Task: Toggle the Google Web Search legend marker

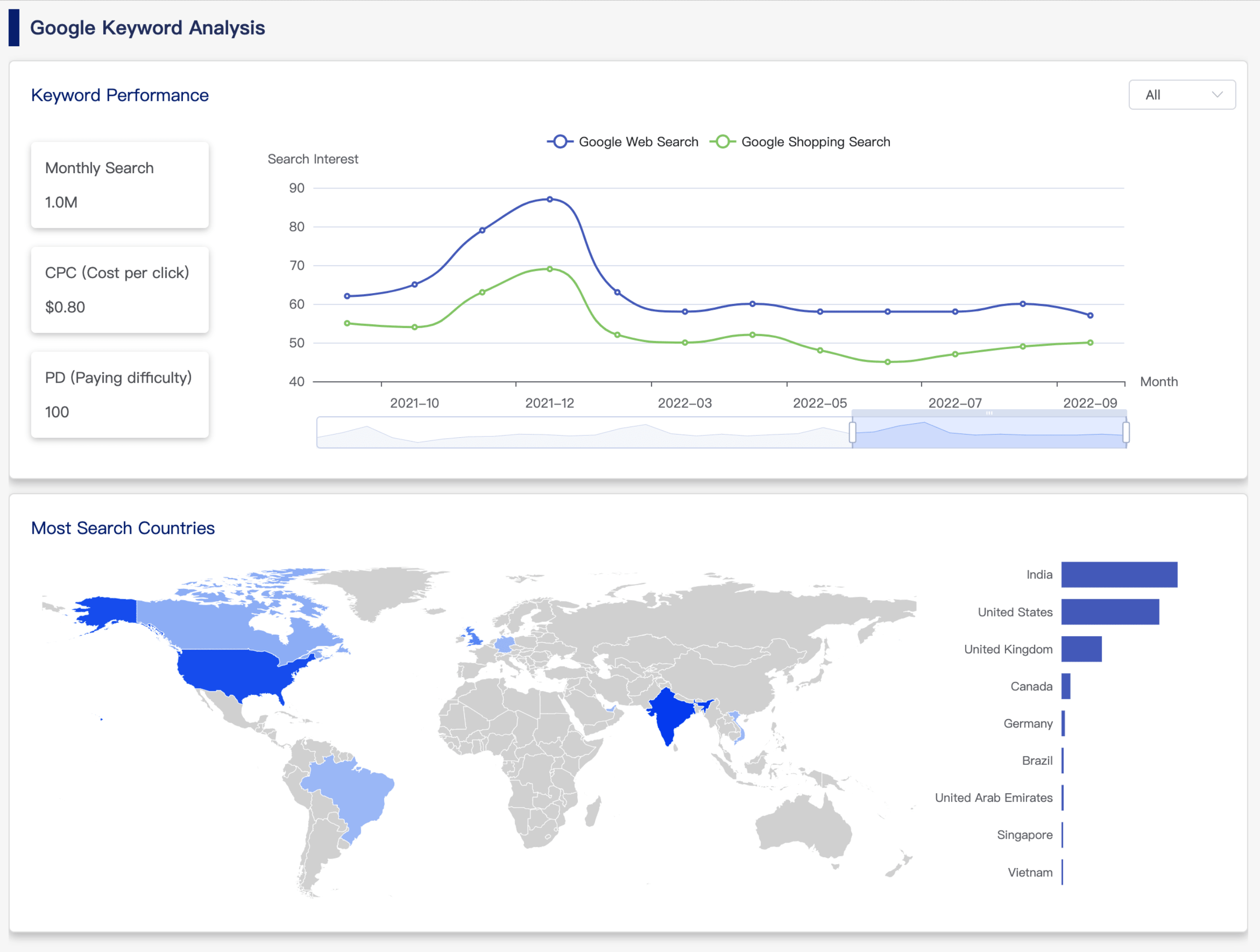Action: [560, 141]
